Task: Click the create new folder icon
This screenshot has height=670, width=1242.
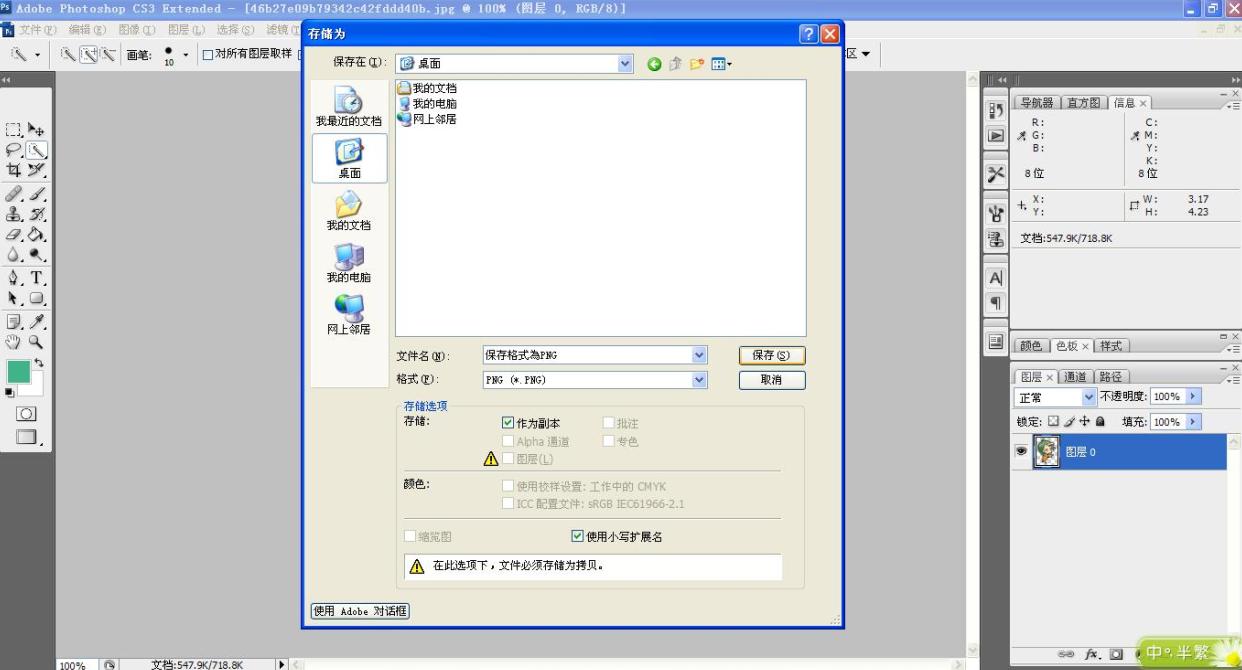Action: 698,65
